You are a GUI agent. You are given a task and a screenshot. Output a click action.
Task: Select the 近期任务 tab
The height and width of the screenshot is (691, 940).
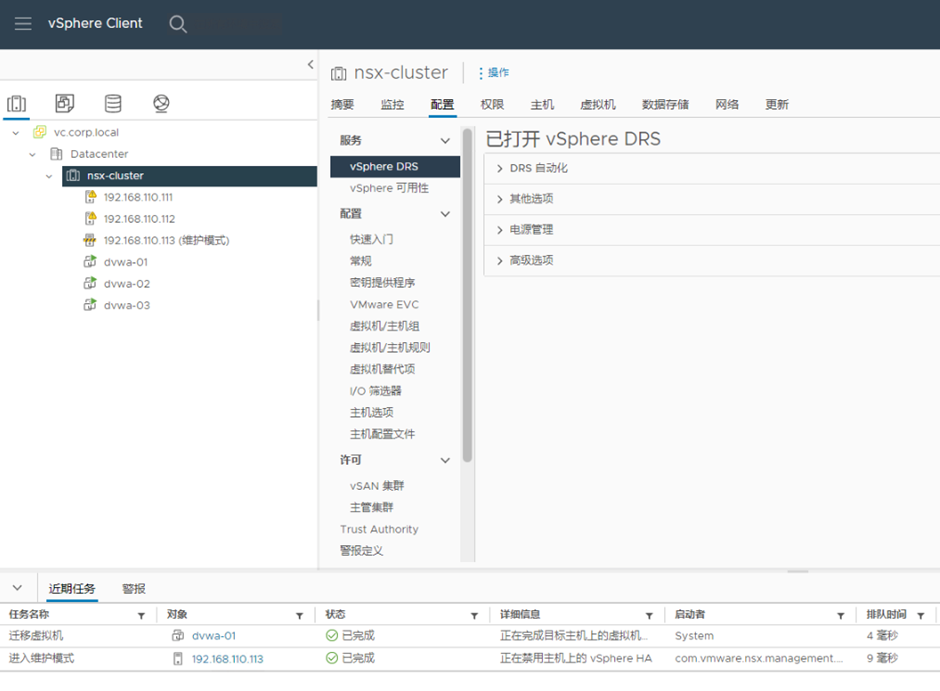(x=72, y=589)
